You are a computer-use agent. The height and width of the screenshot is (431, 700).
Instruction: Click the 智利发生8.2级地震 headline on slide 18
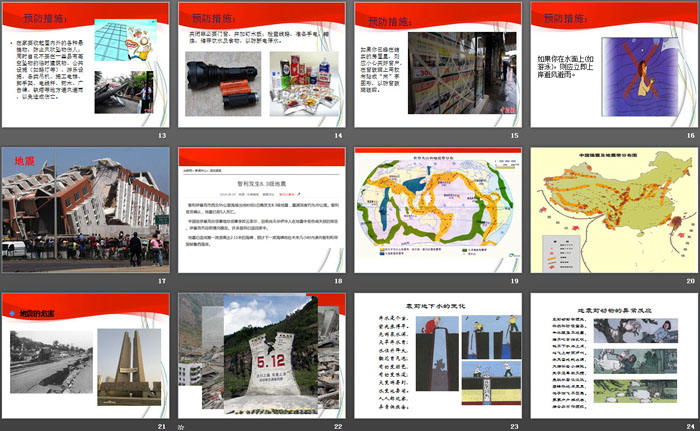pos(262,184)
